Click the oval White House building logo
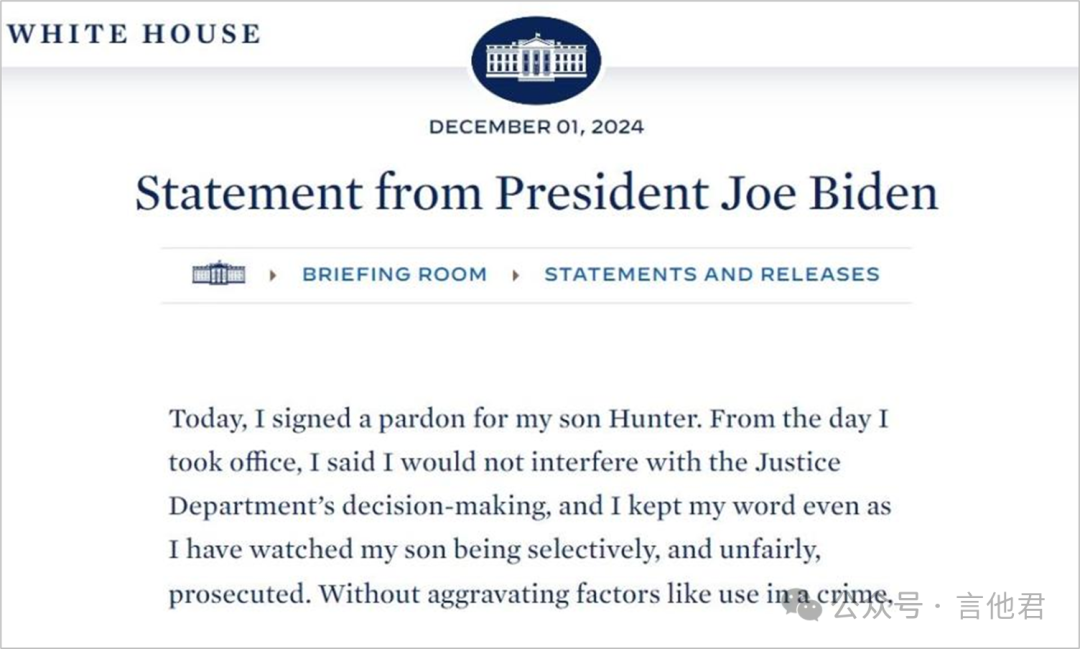The image size is (1080, 649). tap(536, 60)
